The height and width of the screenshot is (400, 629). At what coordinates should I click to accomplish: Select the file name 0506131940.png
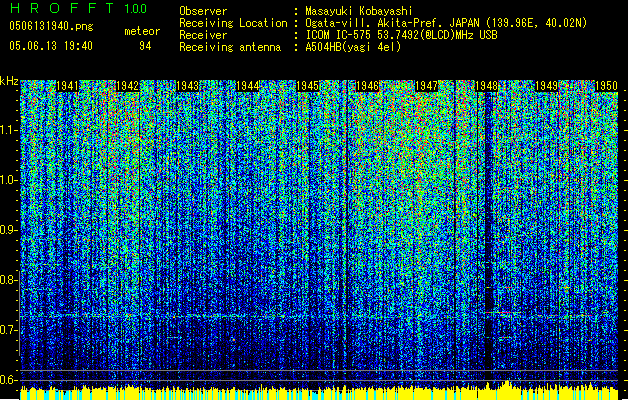click(x=51, y=26)
